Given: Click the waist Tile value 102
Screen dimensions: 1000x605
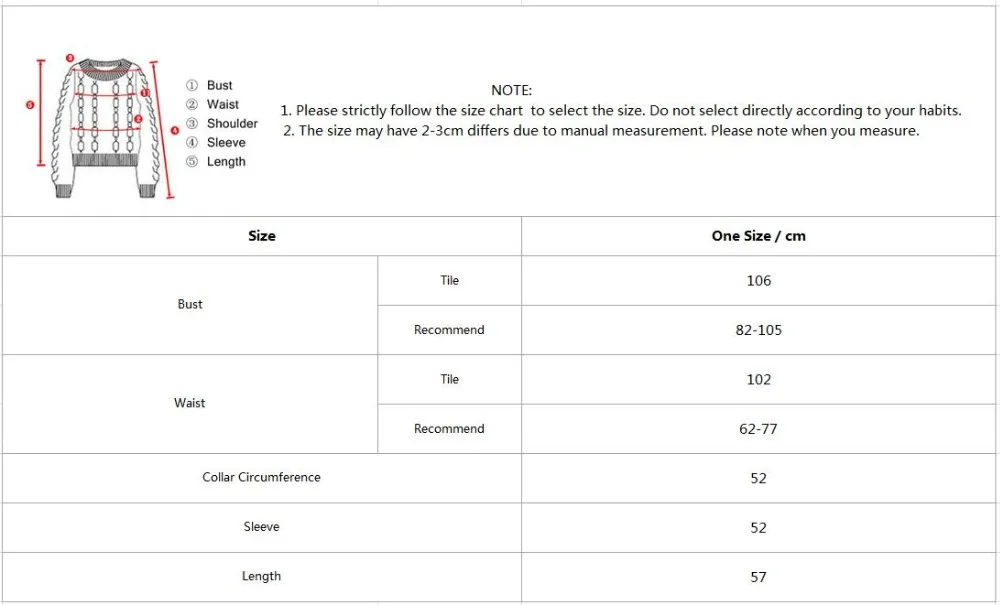Looking at the screenshot, I should tap(758, 379).
